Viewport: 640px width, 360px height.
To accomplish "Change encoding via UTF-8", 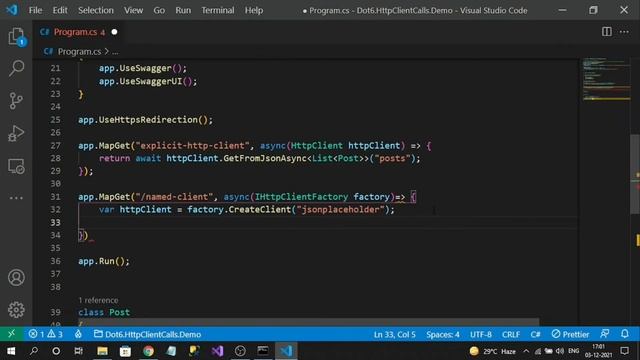I will (x=481, y=334).
